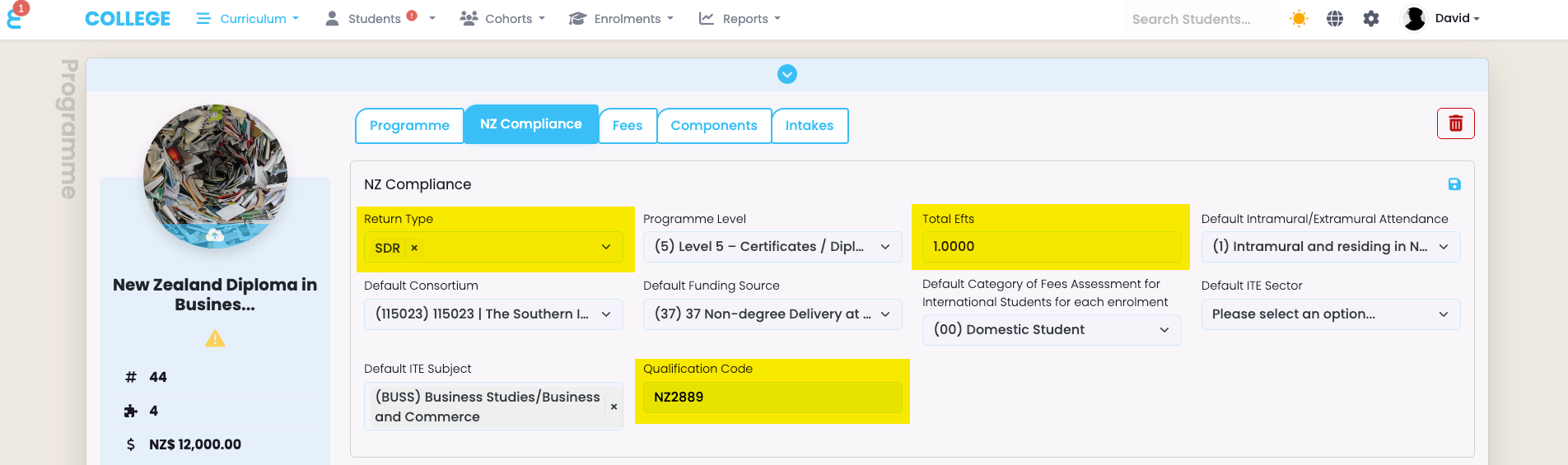Click the Curriculum hamburger icon
The width and height of the screenshot is (1568, 465).
(x=203, y=18)
